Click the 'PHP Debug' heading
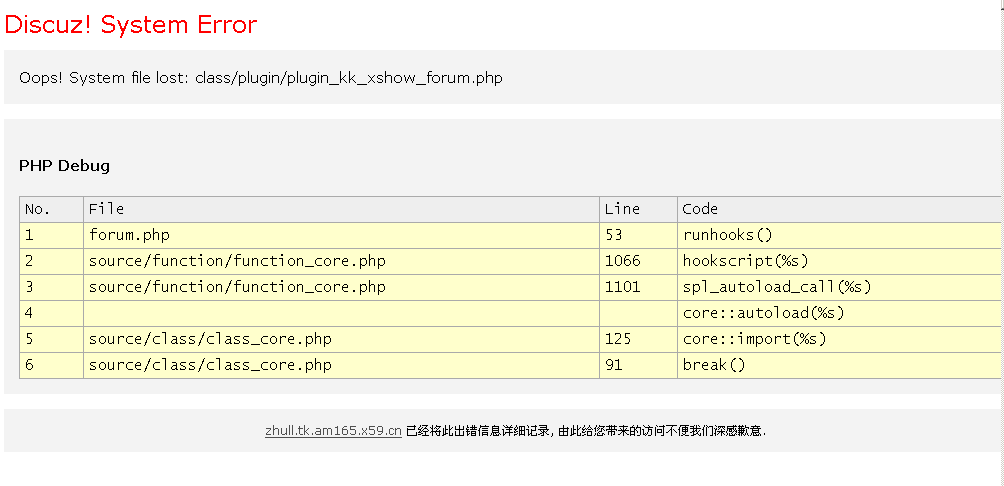1004x486 pixels. click(x=65, y=166)
